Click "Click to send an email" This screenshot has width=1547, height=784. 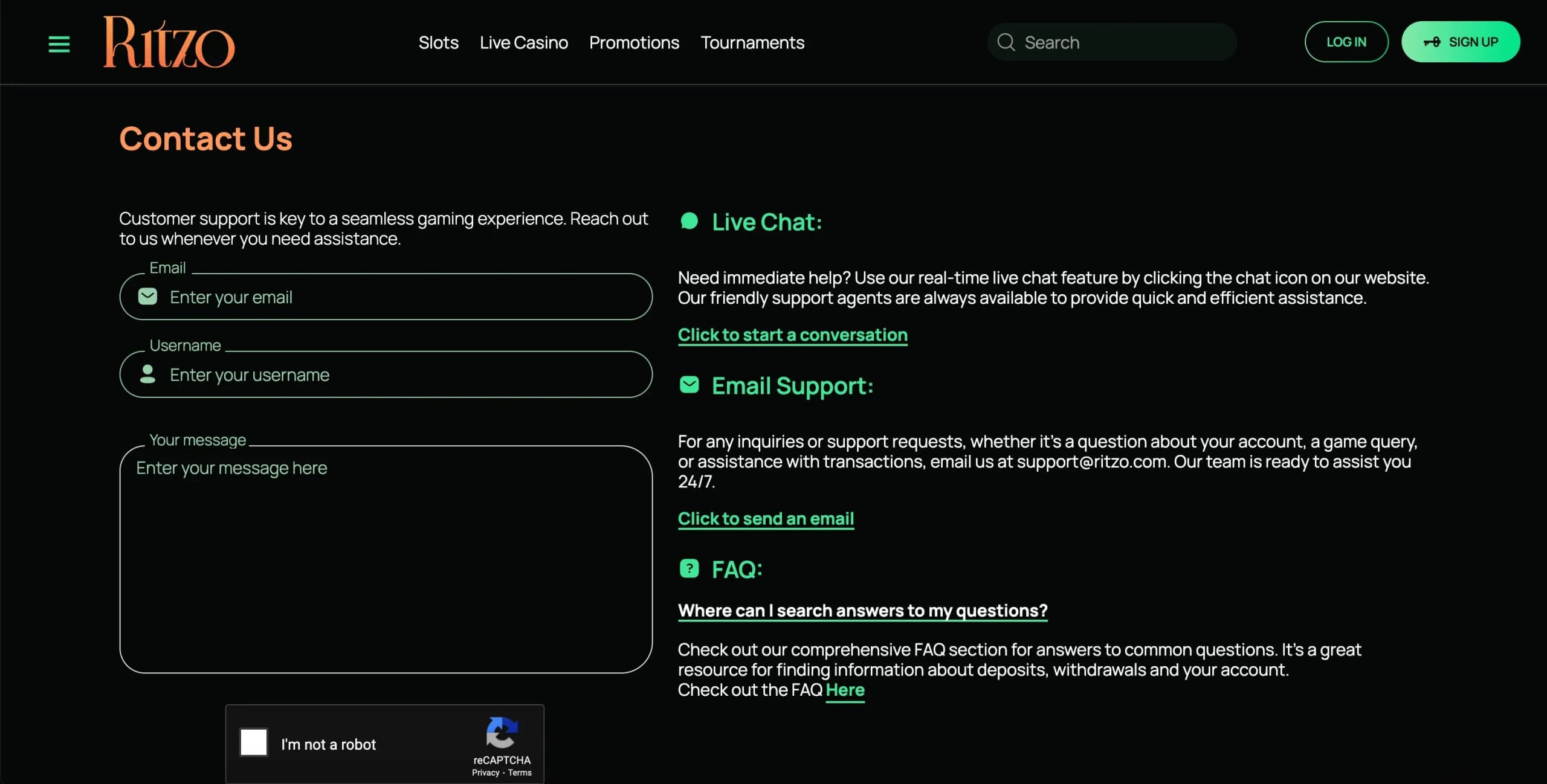point(765,518)
